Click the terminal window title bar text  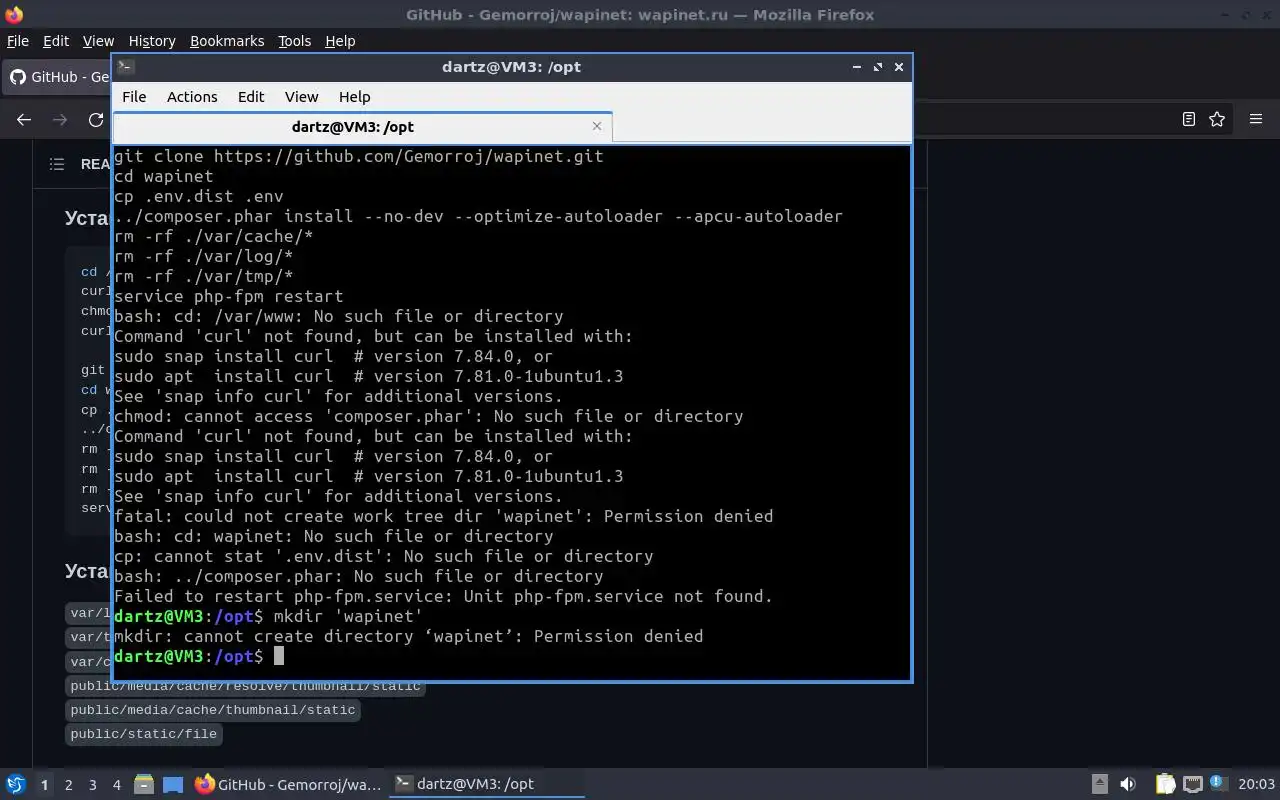511,67
